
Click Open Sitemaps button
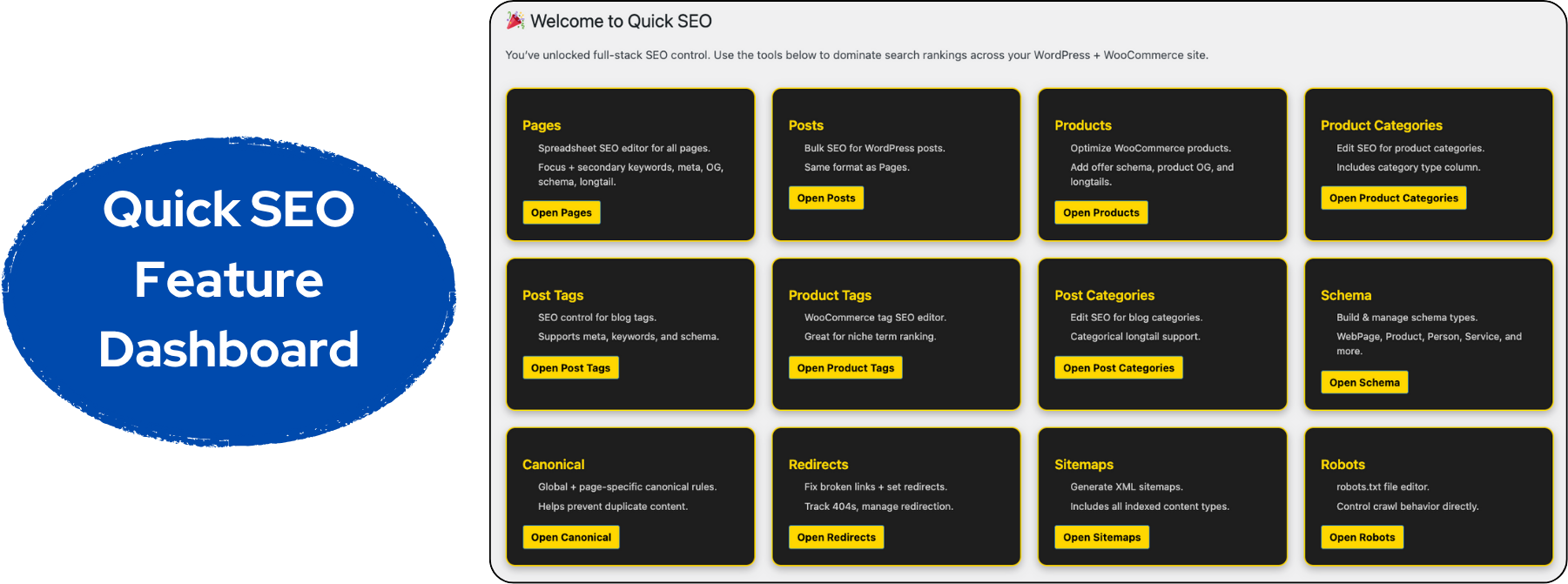[1102, 537]
